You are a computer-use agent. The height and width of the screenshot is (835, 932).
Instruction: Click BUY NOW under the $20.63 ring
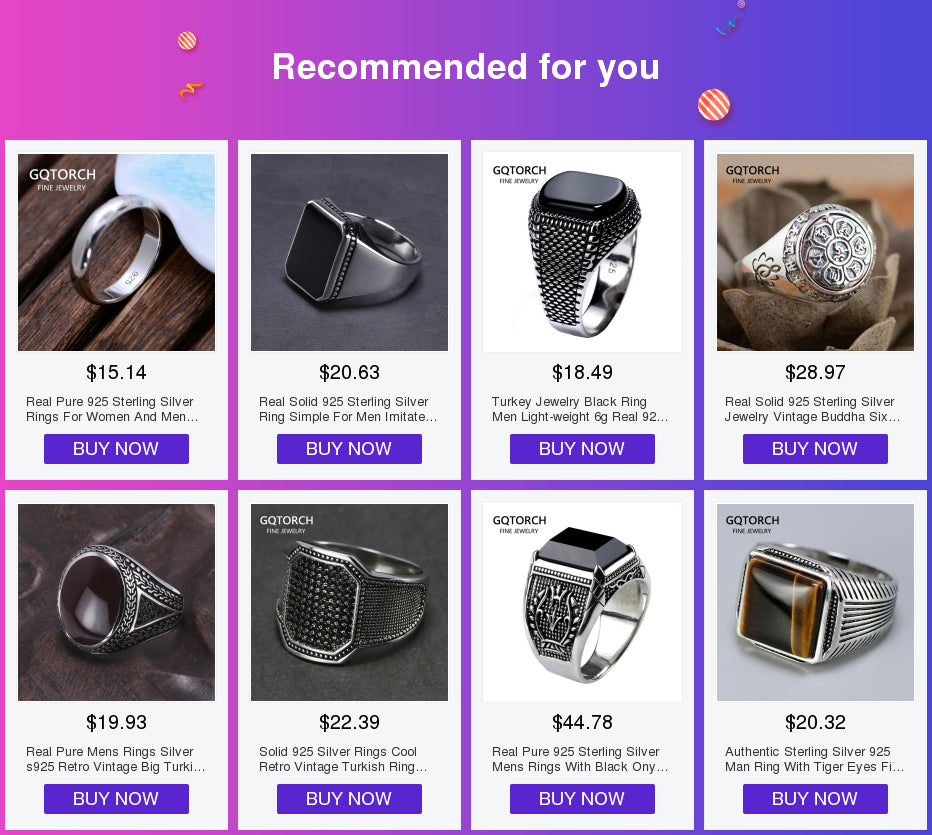pyautogui.click(x=349, y=449)
